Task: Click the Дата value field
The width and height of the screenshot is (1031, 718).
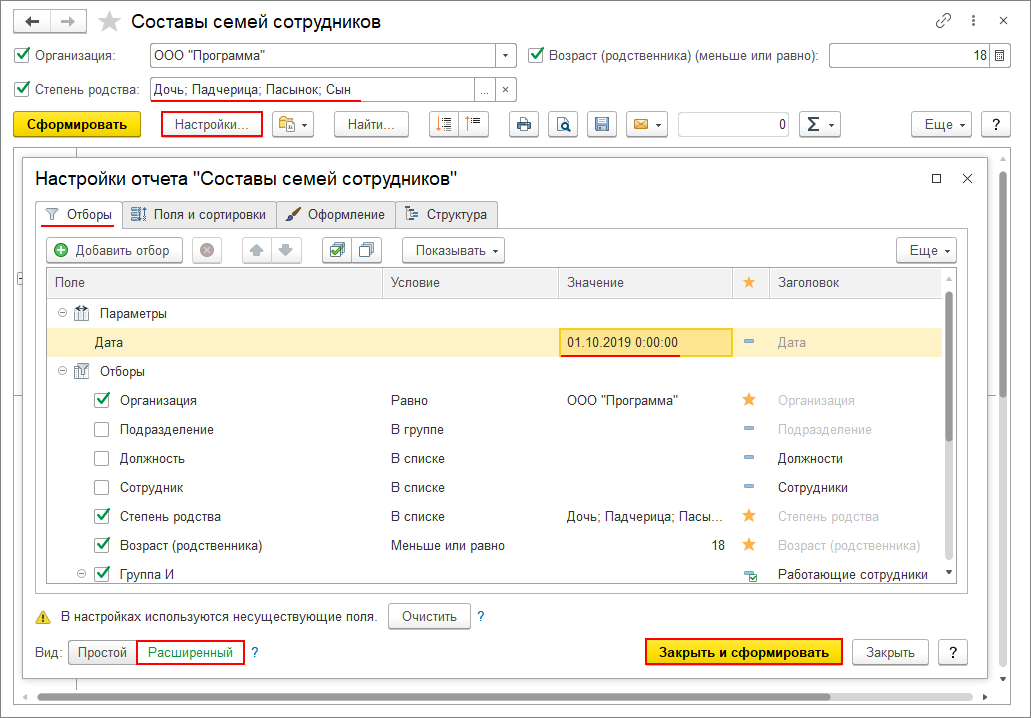Action: pos(645,342)
